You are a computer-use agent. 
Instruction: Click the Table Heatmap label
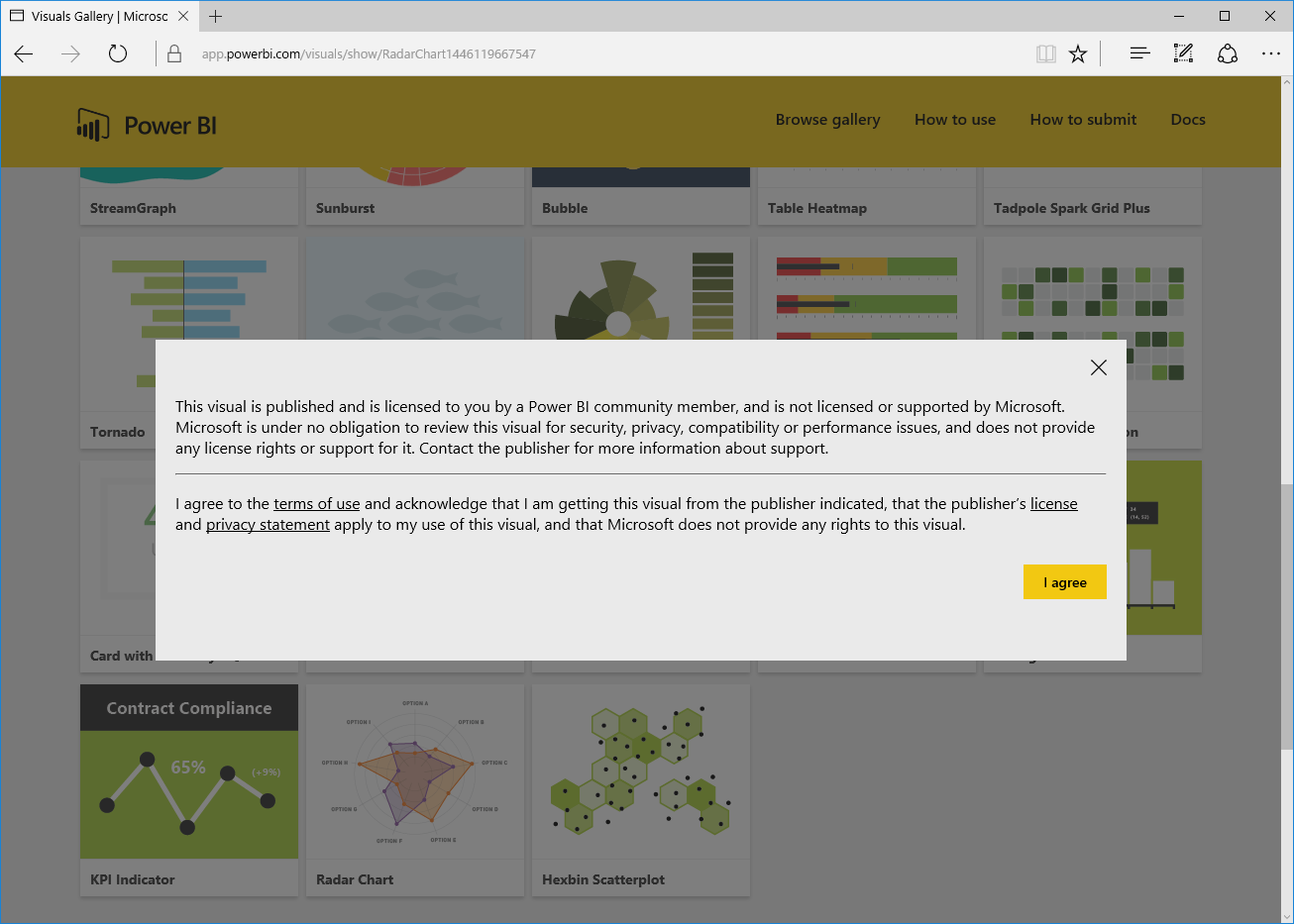pos(816,208)
